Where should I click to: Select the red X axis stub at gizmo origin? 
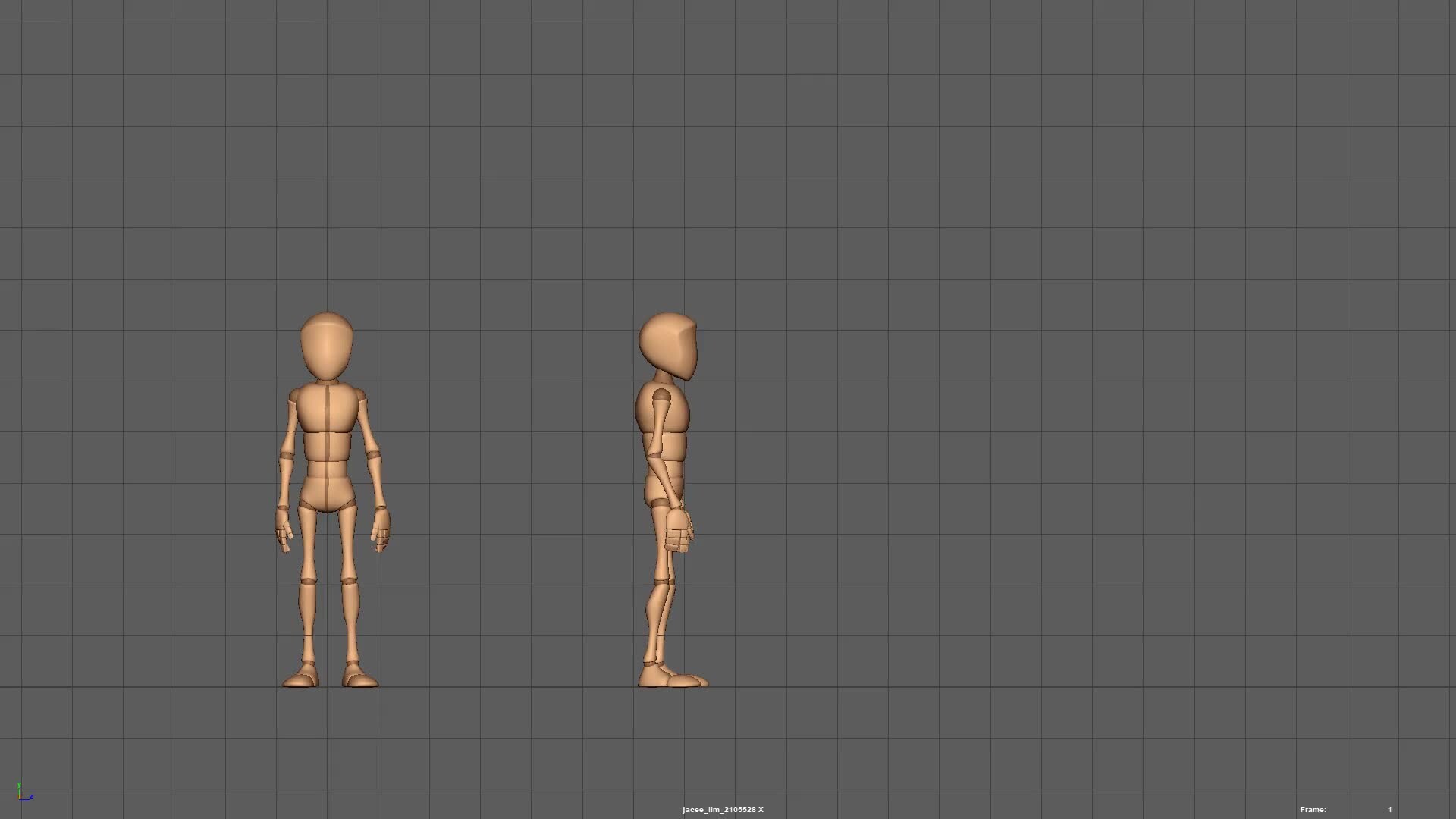[x=19, y=796]
